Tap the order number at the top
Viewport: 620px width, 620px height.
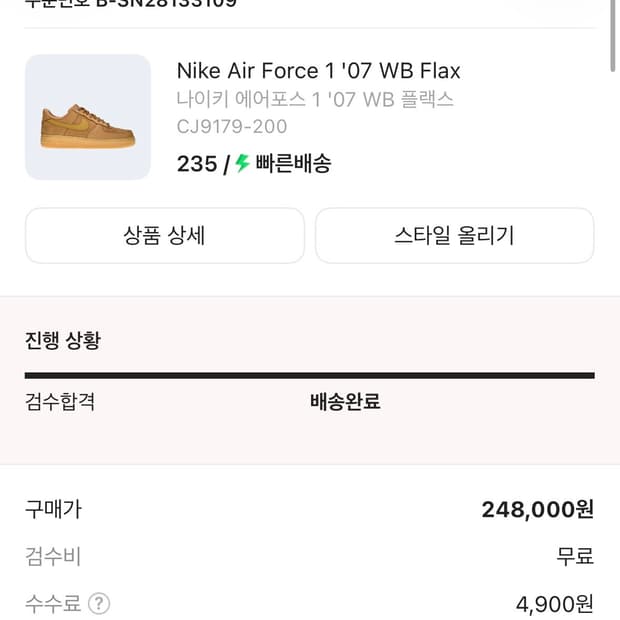click(x=130, y=4)
